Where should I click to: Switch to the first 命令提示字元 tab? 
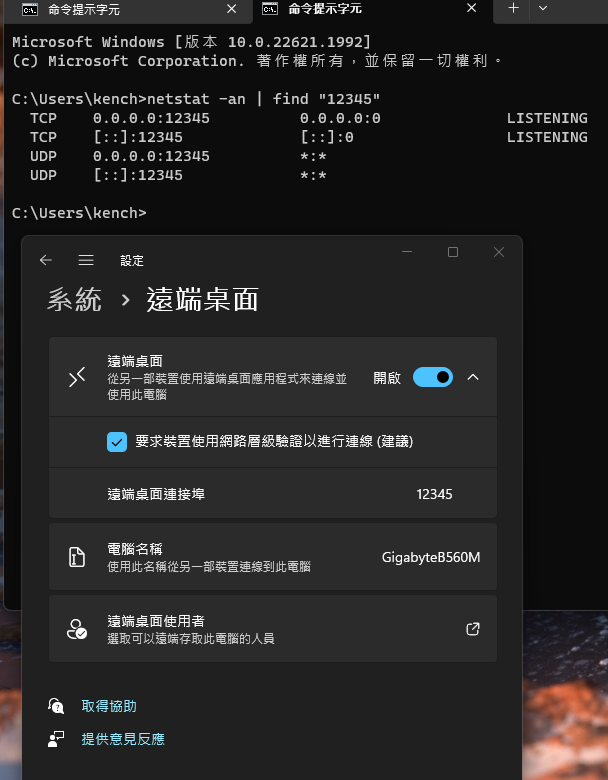click(x=127, y=10)
